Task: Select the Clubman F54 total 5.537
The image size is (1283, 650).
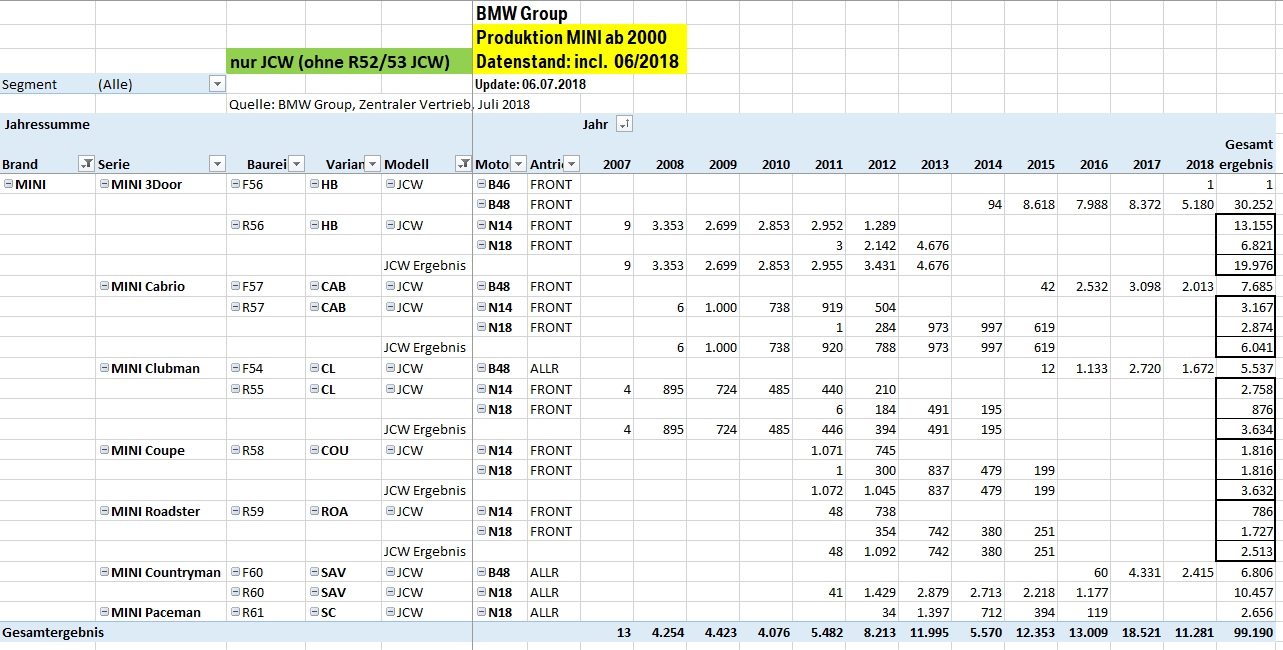Action: pos(1256,368)
